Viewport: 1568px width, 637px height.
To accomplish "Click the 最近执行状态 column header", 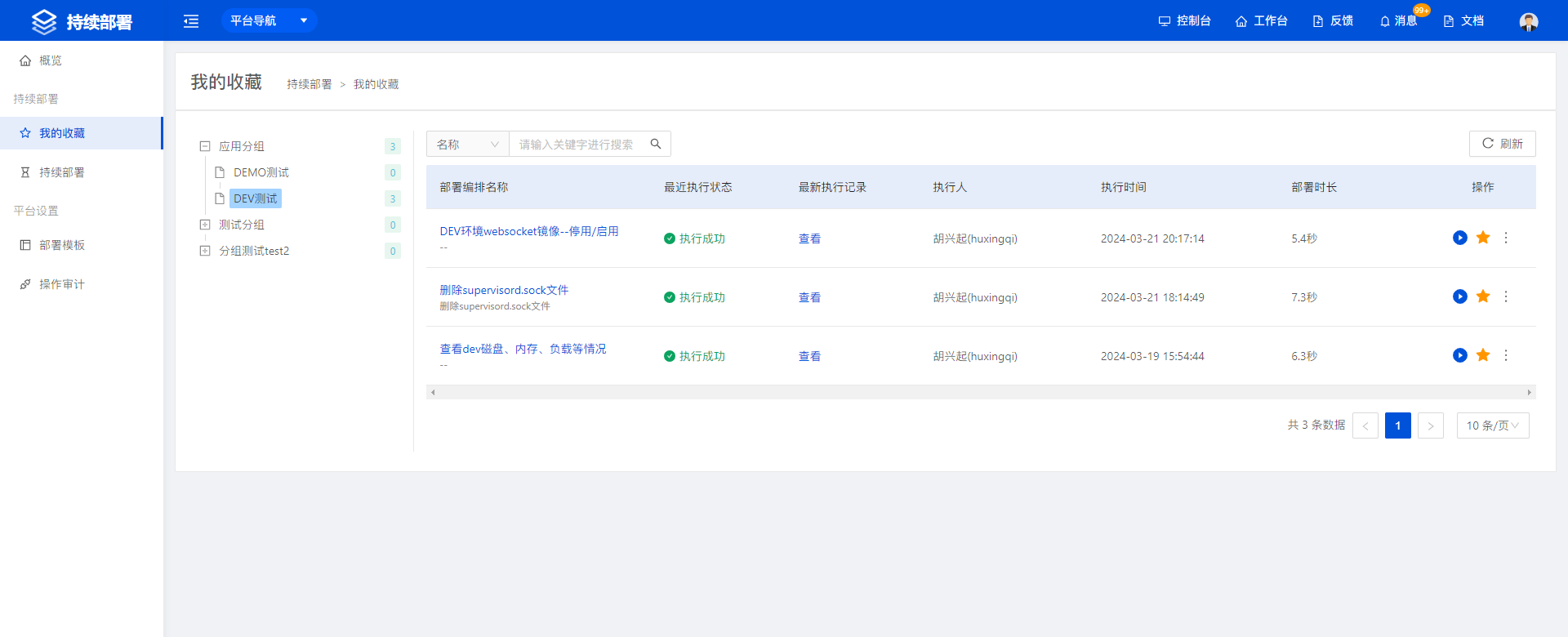I will tap(698, 187).
